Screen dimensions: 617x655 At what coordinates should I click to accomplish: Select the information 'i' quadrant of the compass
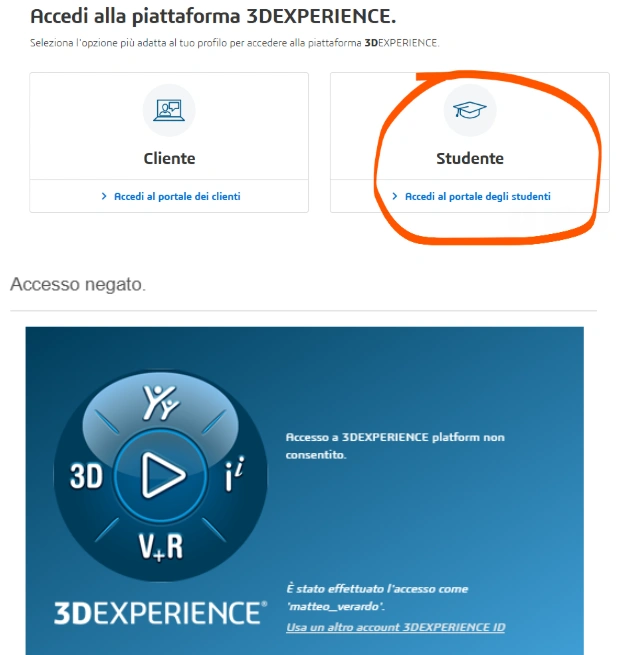234,474
